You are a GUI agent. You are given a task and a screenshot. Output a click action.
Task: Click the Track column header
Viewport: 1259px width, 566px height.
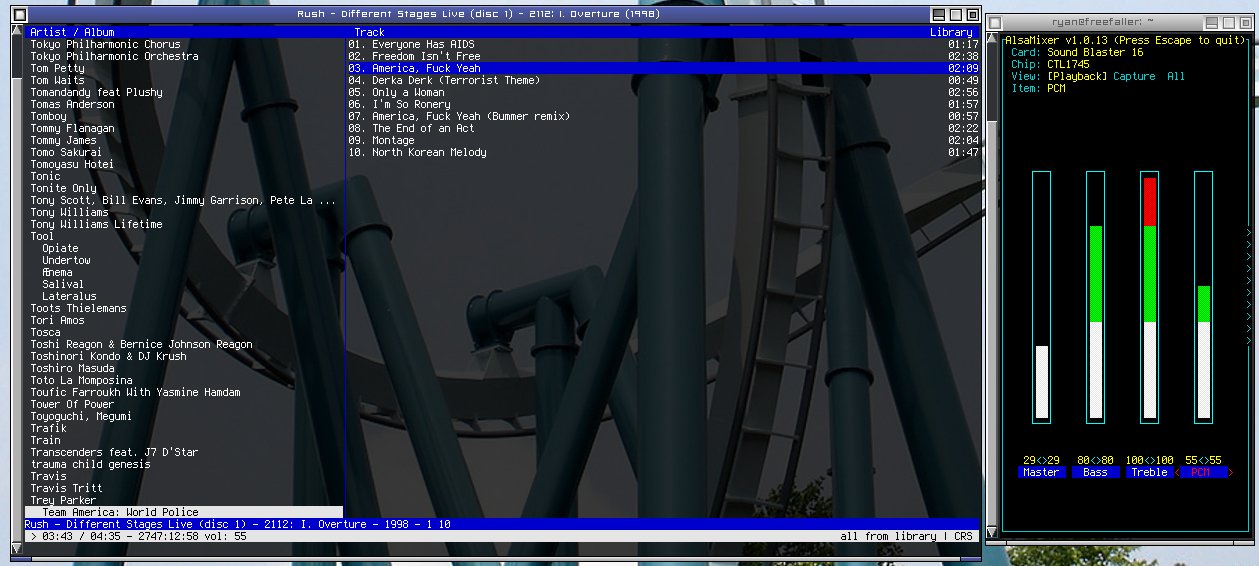click(369, 32)
